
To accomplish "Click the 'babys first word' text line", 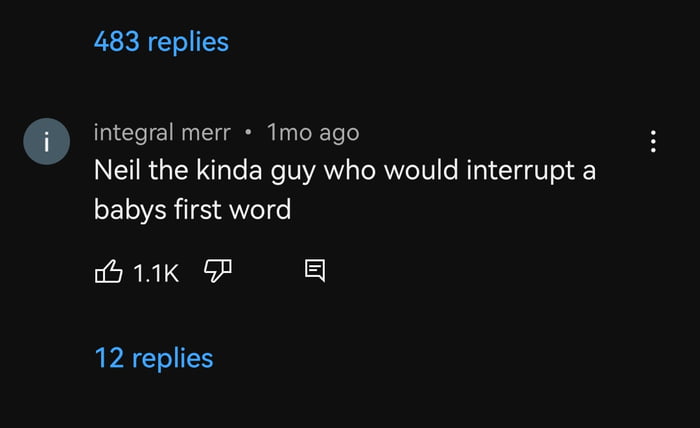I will (192, 209).
